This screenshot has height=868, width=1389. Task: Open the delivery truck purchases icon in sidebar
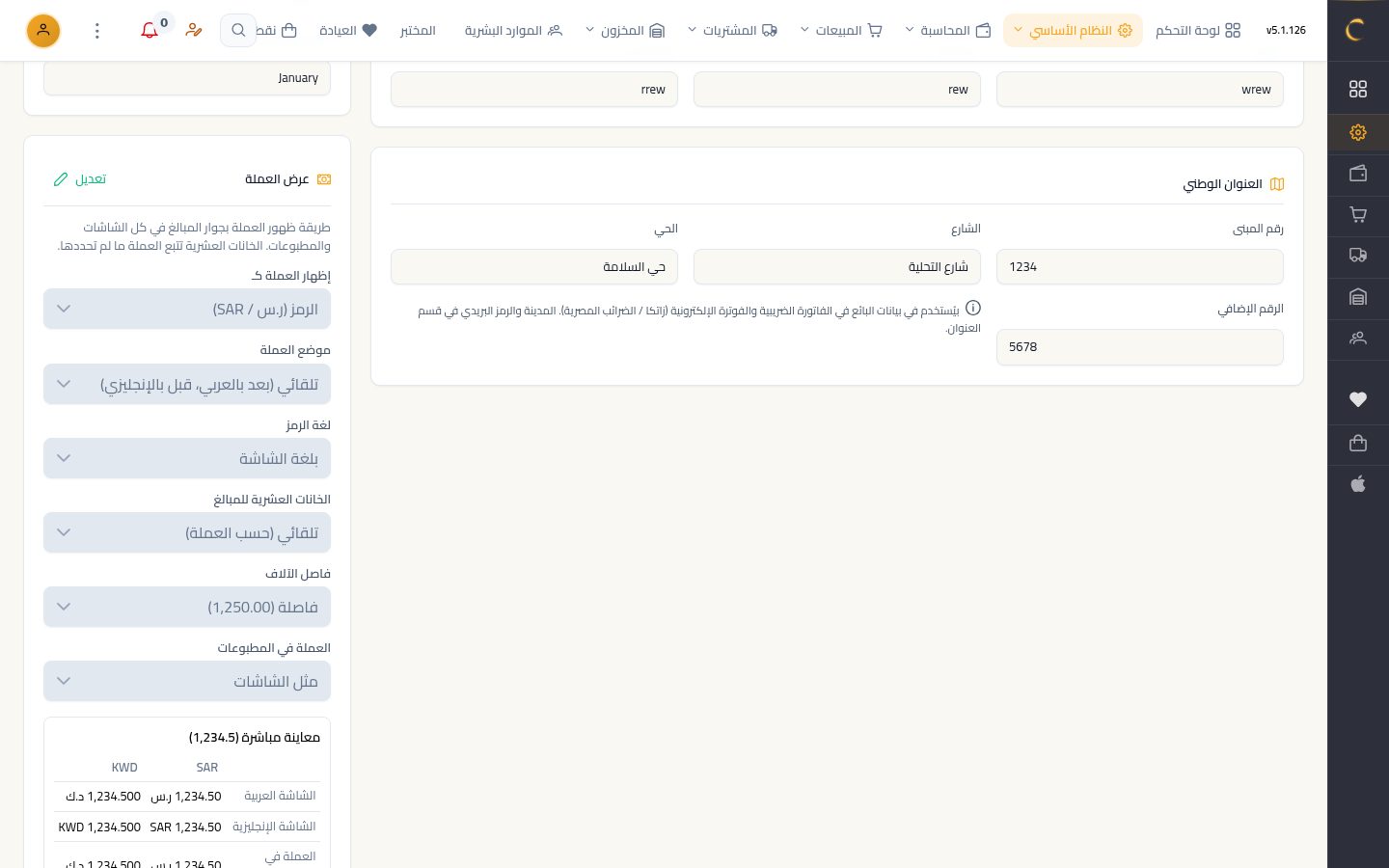[x=1358, y=256]
